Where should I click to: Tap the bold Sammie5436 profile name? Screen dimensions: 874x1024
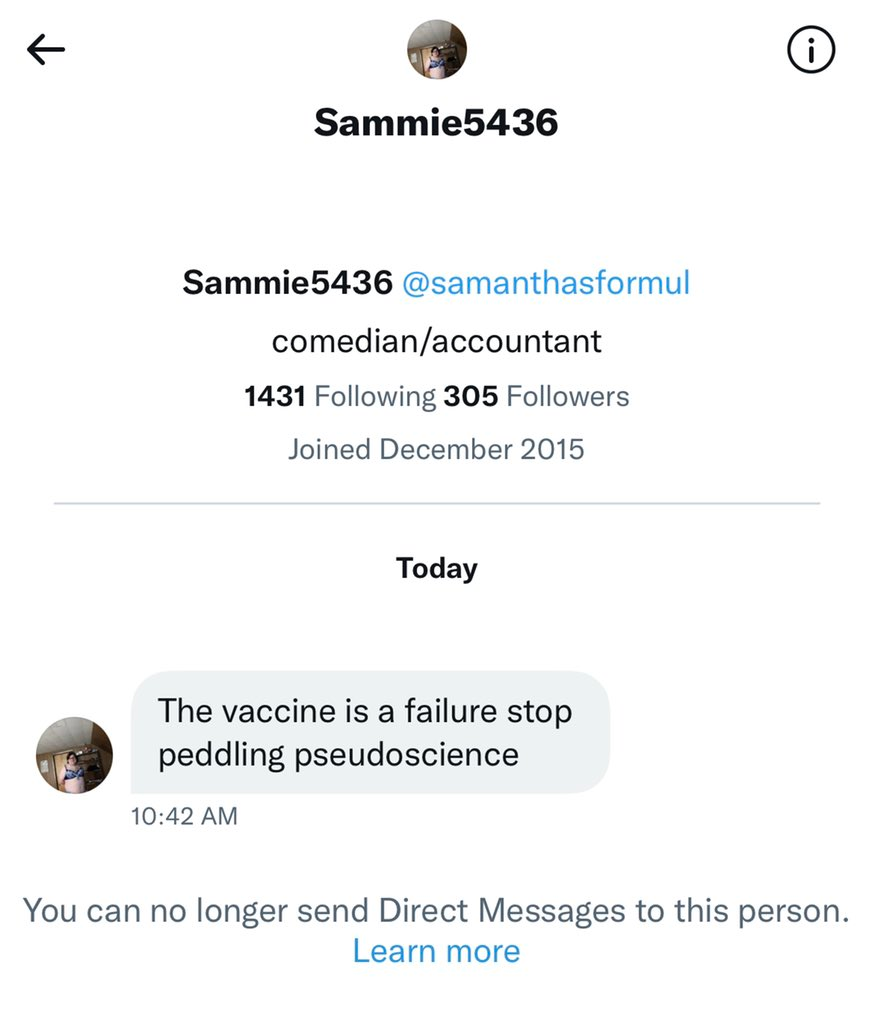(x=287, y=283)
